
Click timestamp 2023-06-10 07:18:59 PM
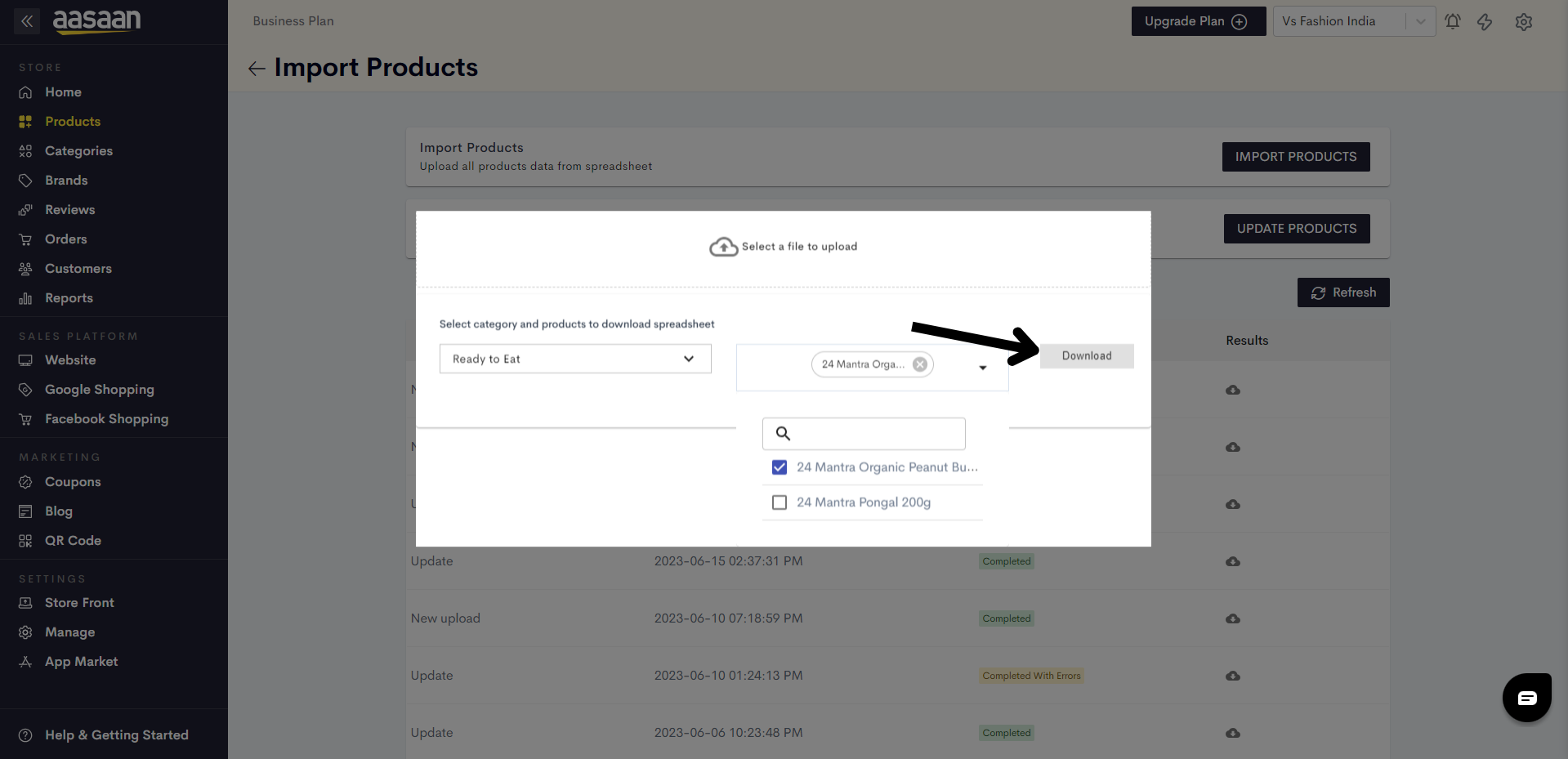(x=728, y=618)
